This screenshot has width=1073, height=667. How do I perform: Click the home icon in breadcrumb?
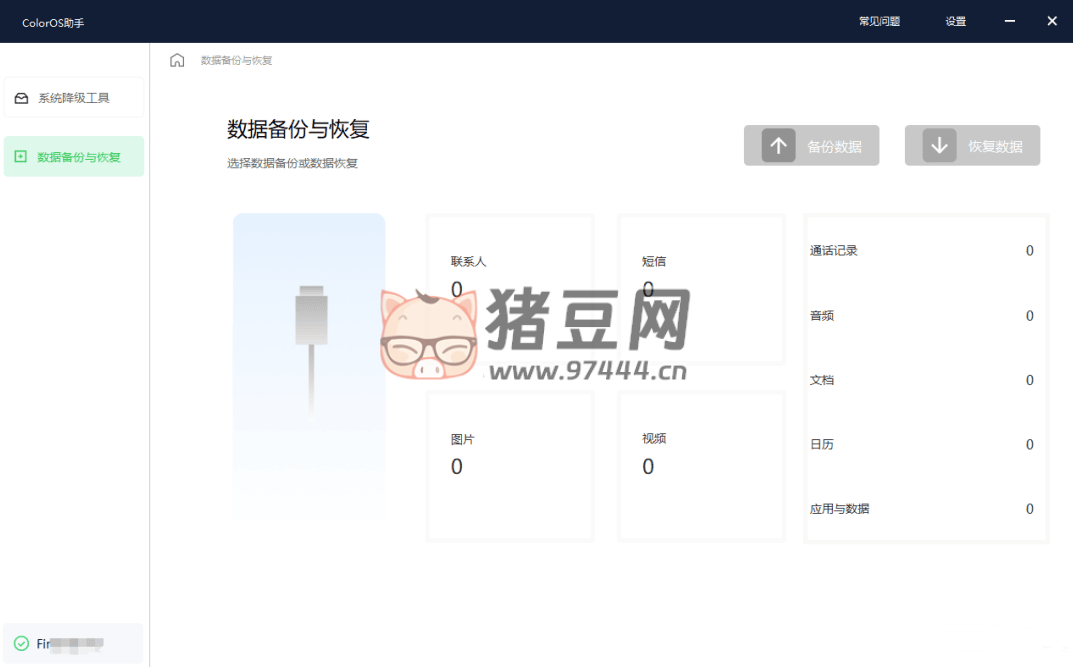coord(177,60)
